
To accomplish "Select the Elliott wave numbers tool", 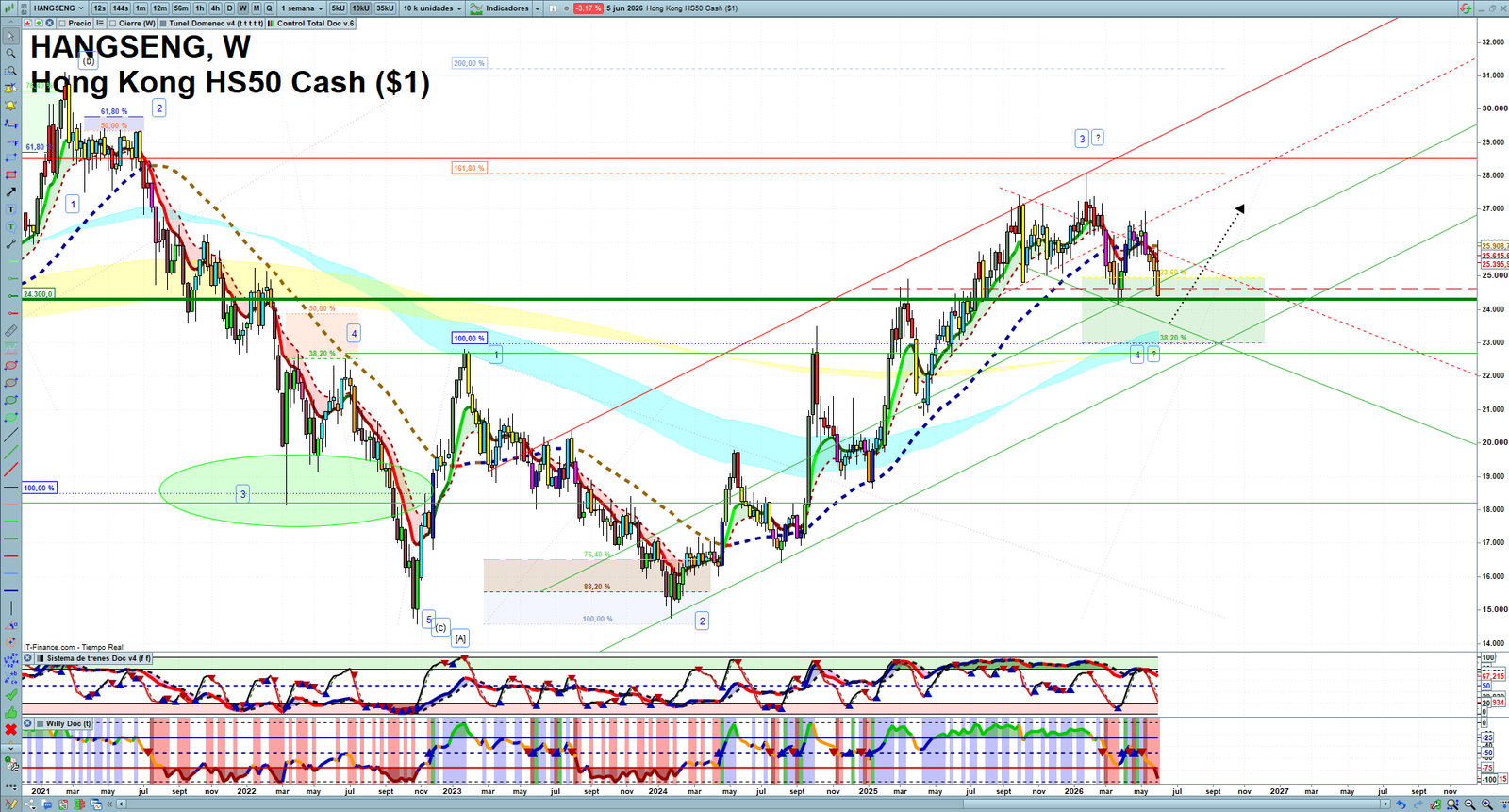I will (11, 660).
